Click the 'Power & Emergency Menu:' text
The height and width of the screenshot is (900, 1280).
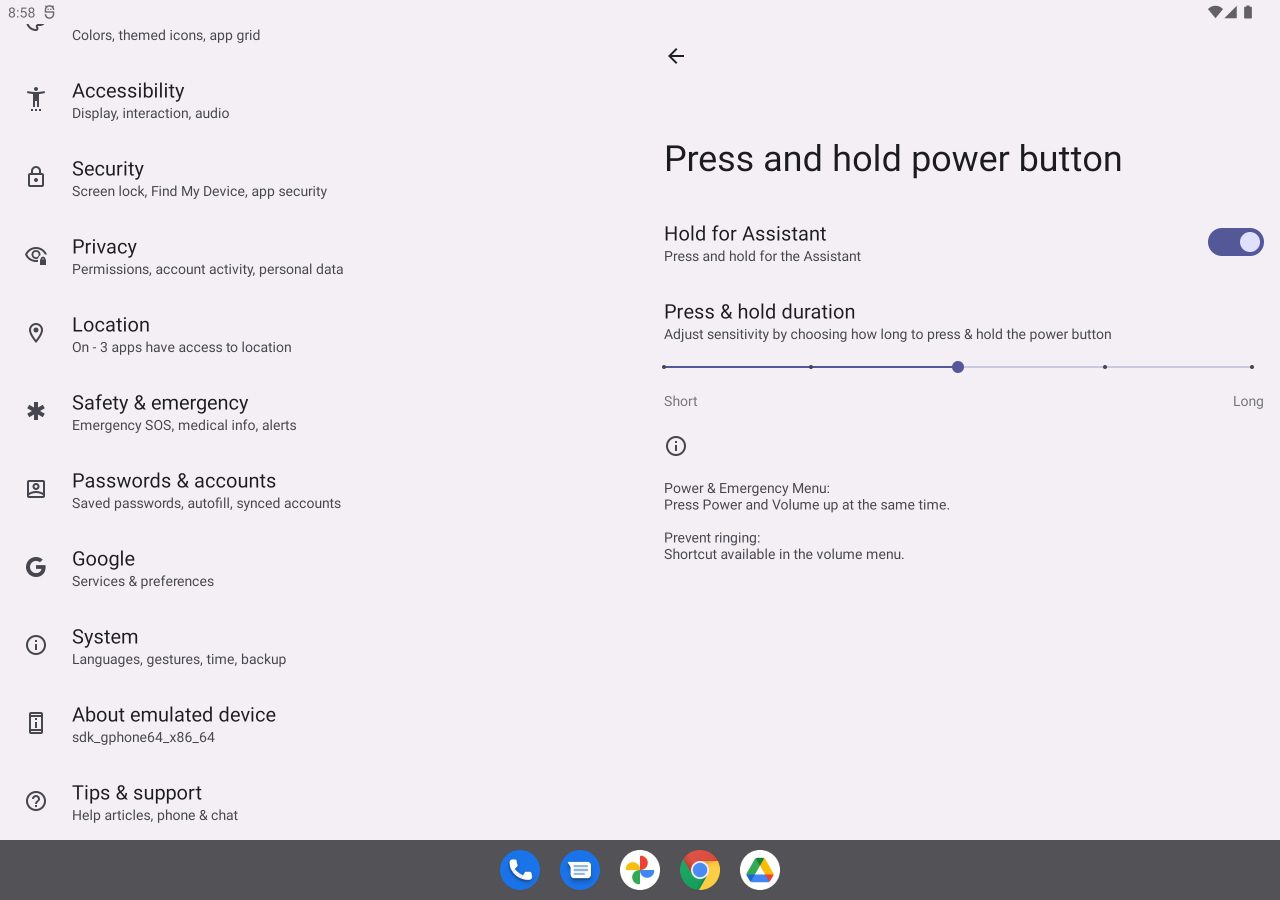coord(747,488)
